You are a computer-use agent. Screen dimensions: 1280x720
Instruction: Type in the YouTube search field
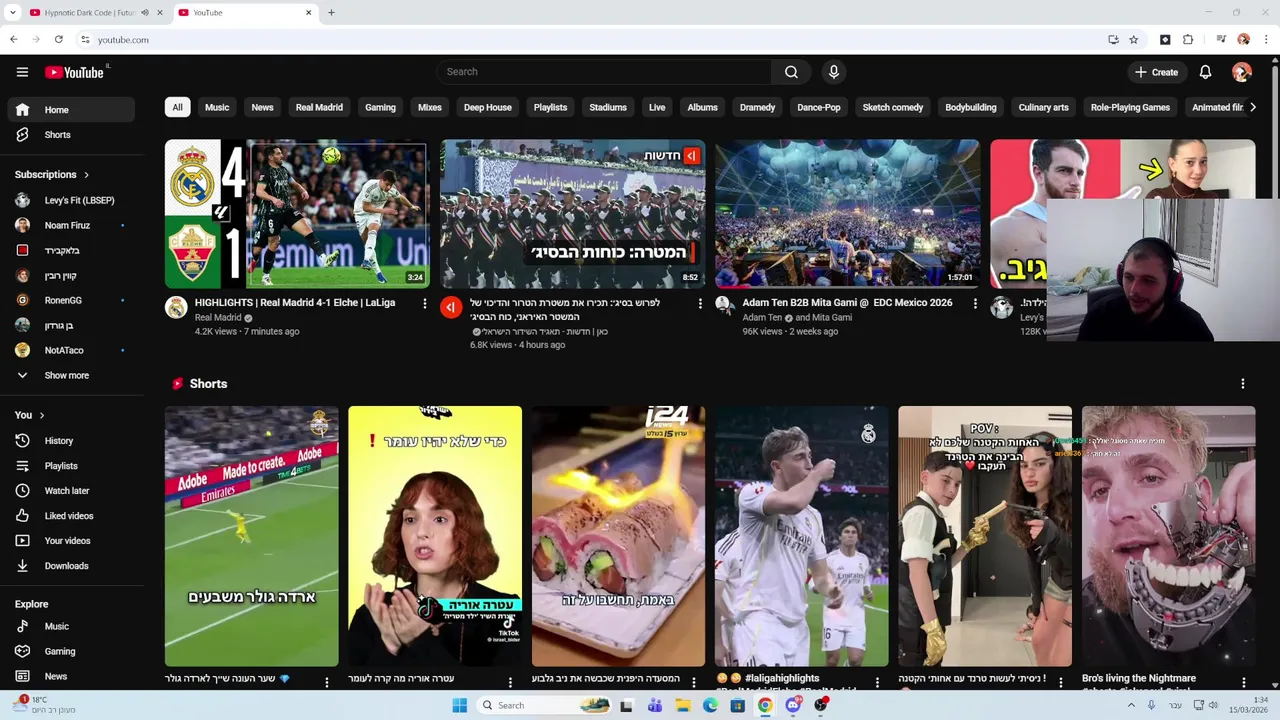tap(604, 72)
